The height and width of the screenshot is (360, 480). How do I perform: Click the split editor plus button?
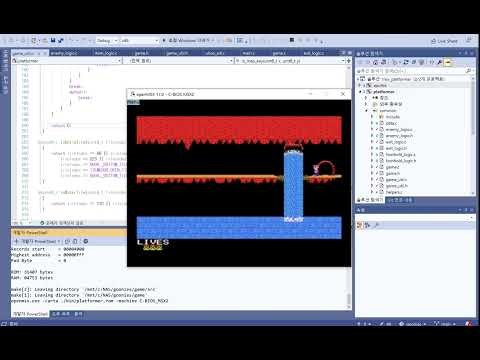click(x=349, y=61)
